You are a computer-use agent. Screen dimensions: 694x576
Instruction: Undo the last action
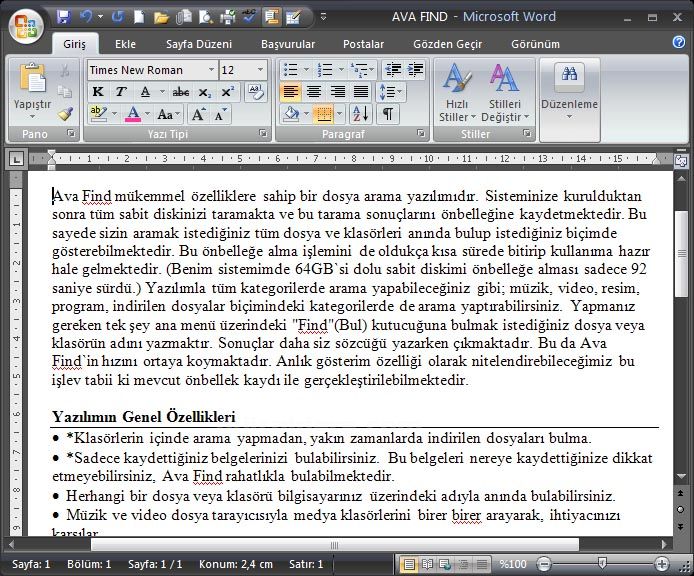tap(86, 17)
